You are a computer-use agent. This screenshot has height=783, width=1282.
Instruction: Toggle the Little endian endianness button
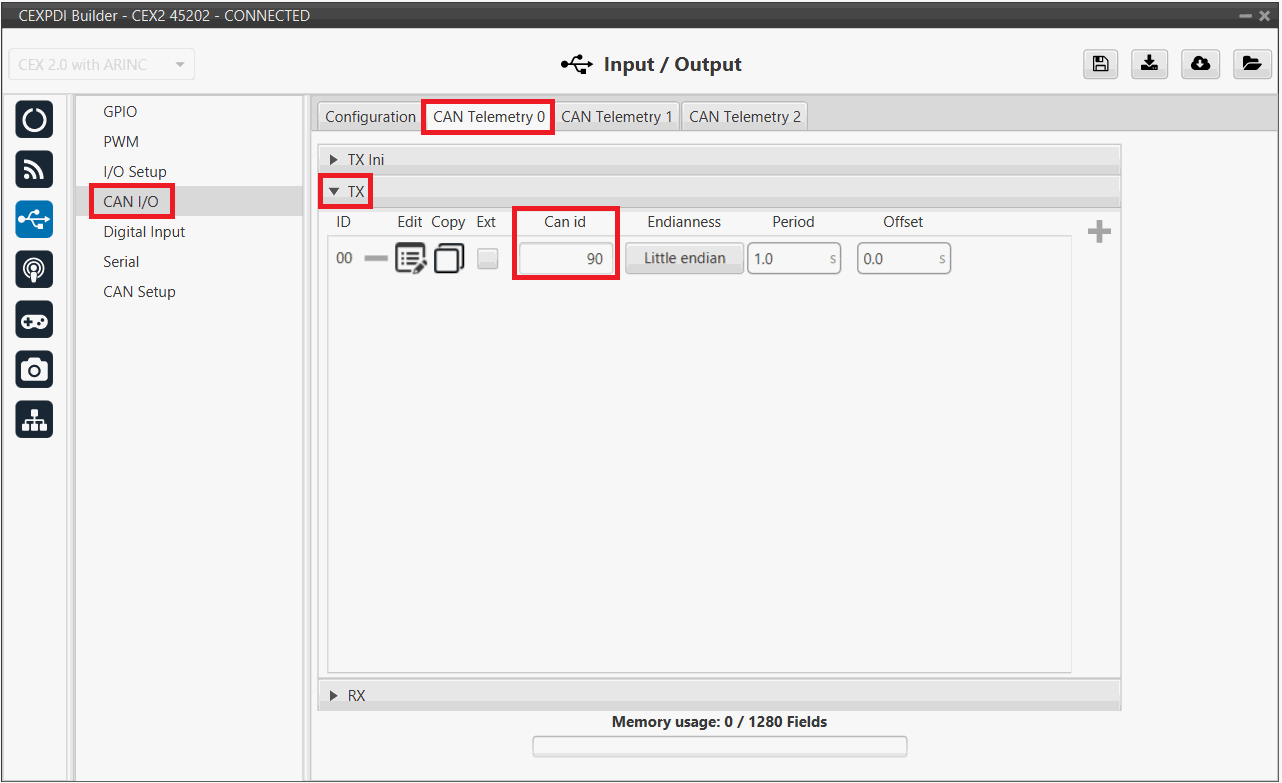[x=684, y=258]
